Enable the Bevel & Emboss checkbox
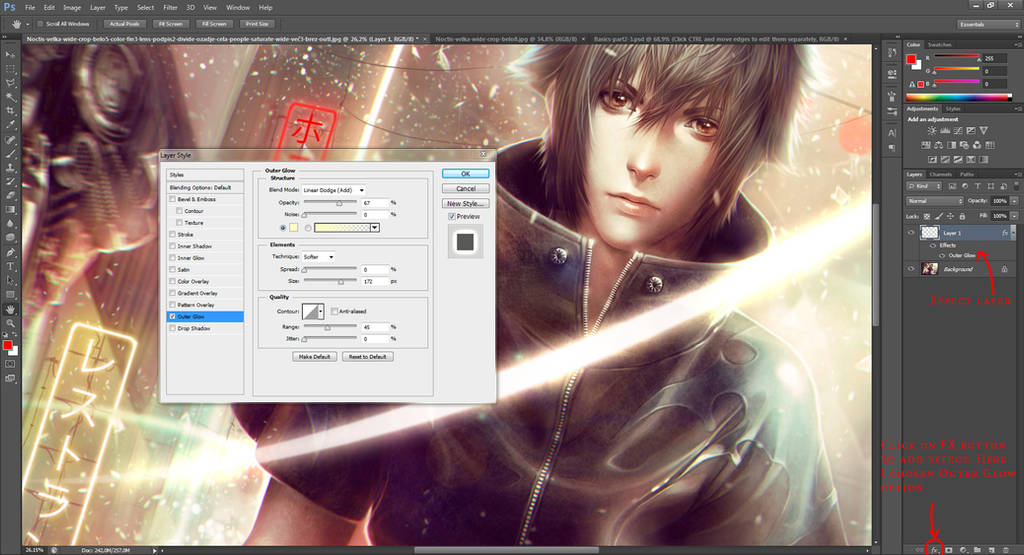Image resolution: width=1024 pixels, height=555 pixels. click(x=172, y=199)
